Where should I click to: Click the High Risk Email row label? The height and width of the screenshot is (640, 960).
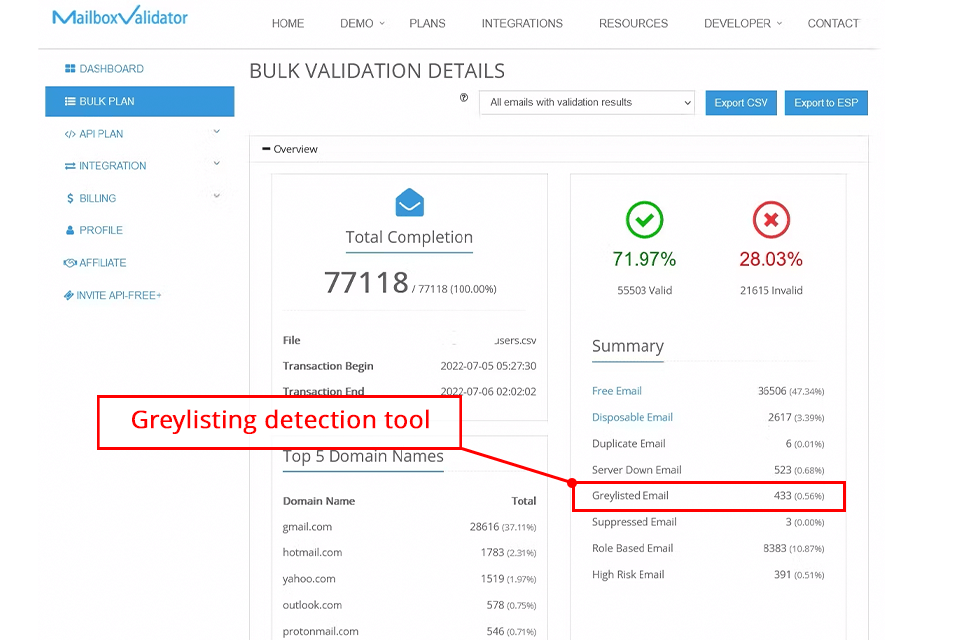click(628, 574)
